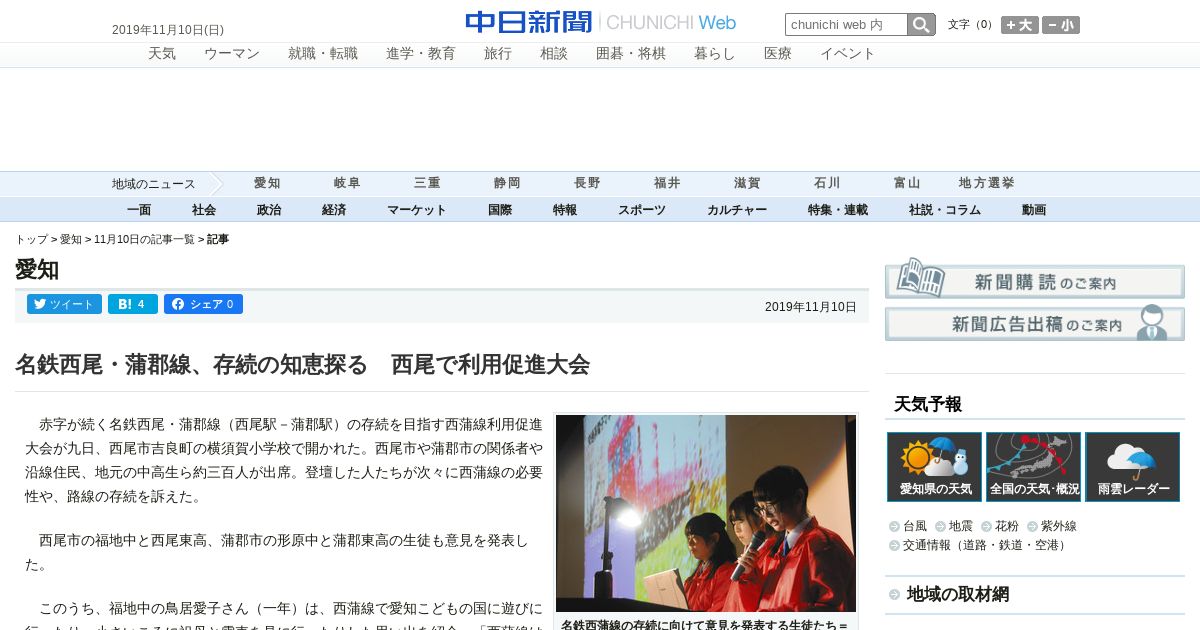Go to スポーツ section
This screenshot has width=1200, height=630.
(642, 210)
